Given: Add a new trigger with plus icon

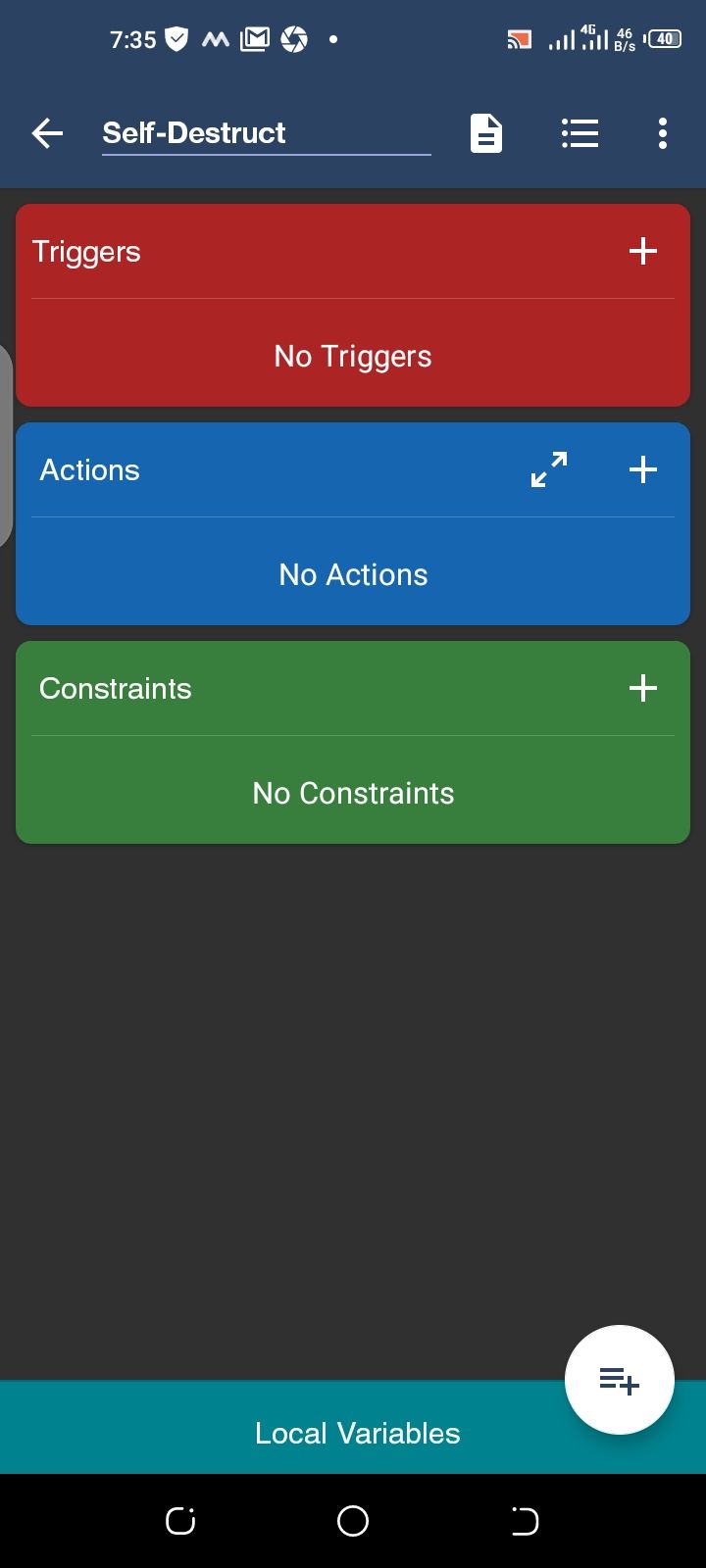Looking at the screenshot, I should tap(643, 252).
